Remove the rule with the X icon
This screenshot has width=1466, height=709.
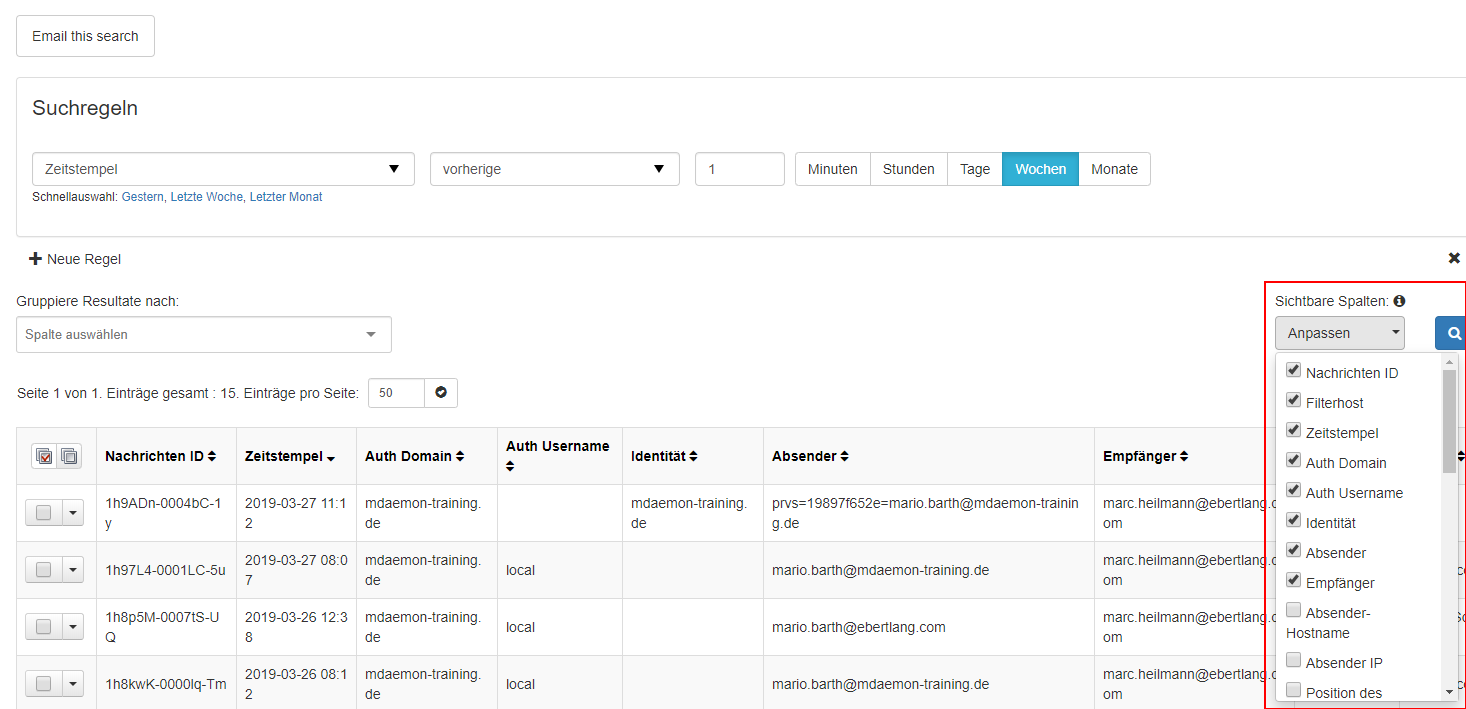(x=1454, y=258)
